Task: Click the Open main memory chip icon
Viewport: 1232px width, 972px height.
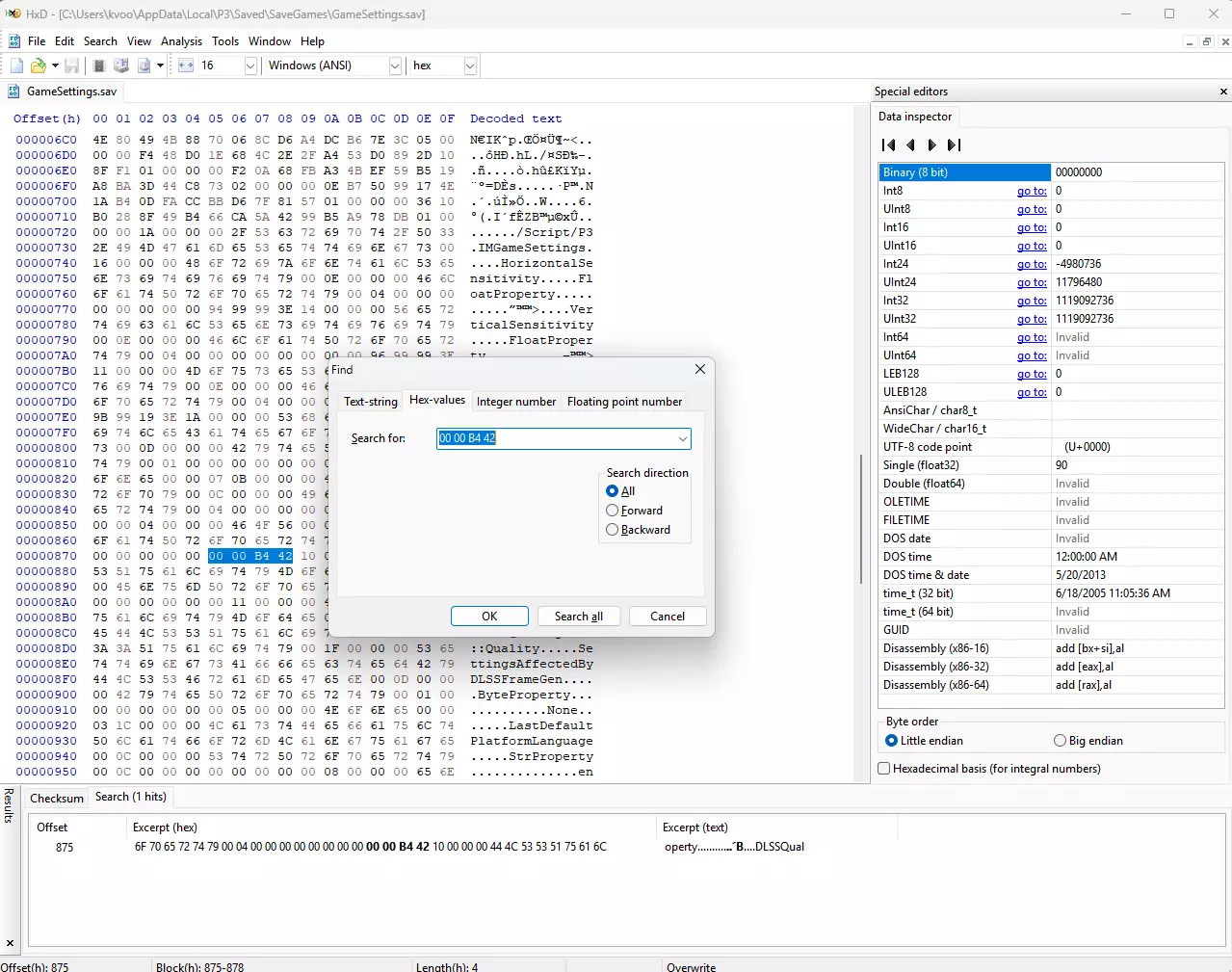Action: coord(98,66)
